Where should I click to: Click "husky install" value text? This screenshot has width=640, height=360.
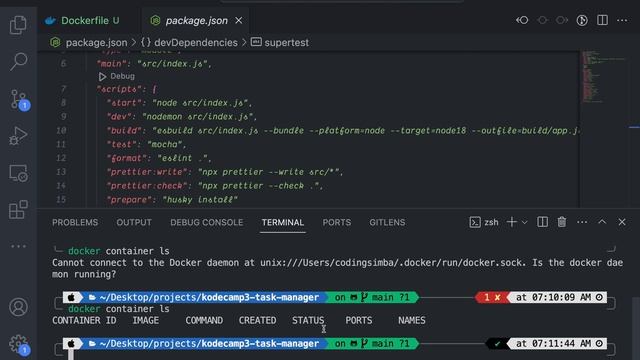point(200,200)
